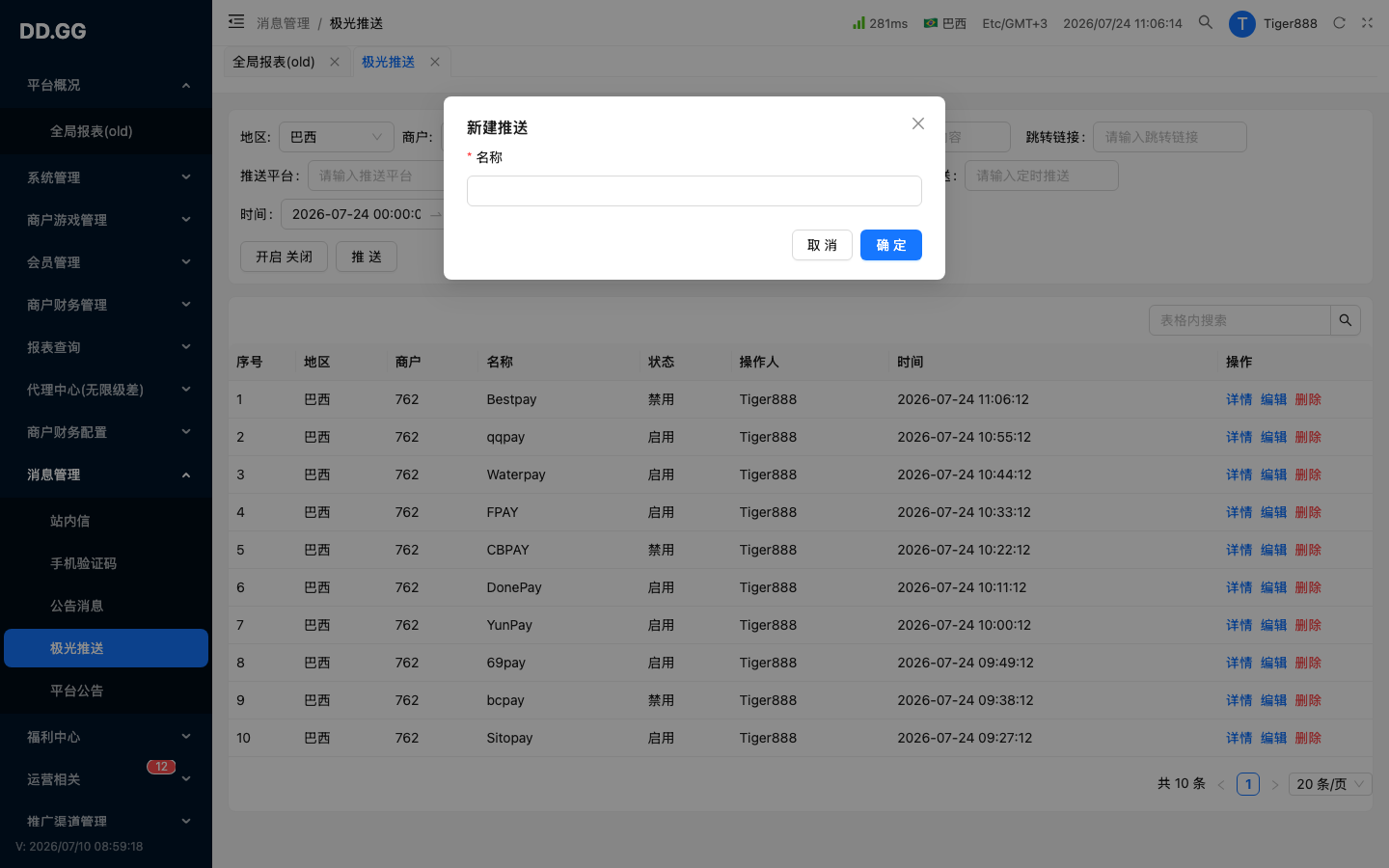Expand the 运营相关 menu
The height and width of the screenshot is (868, 1389).
[106, 779]
